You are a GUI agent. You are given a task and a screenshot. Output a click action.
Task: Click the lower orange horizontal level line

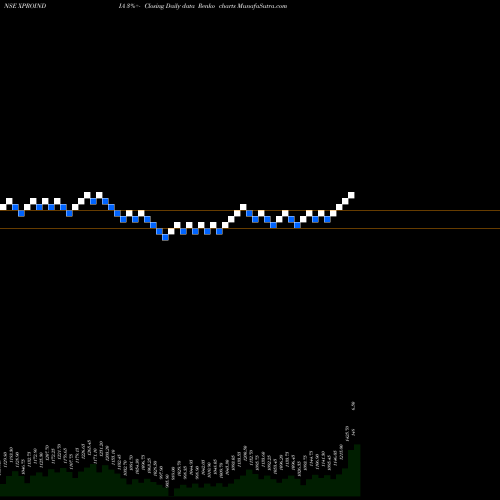[250, 228]
